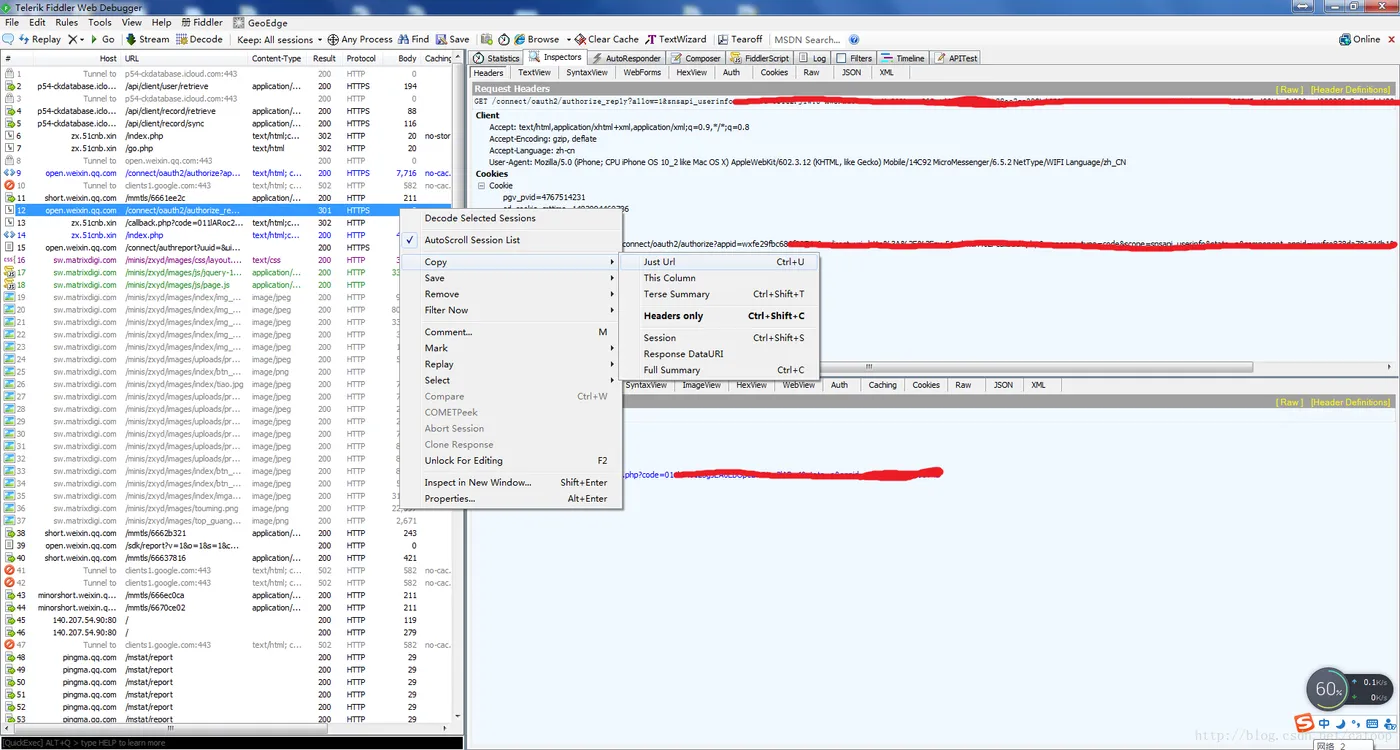
Task: Click the Online status indicator
Action: (x=1360, y=40)
